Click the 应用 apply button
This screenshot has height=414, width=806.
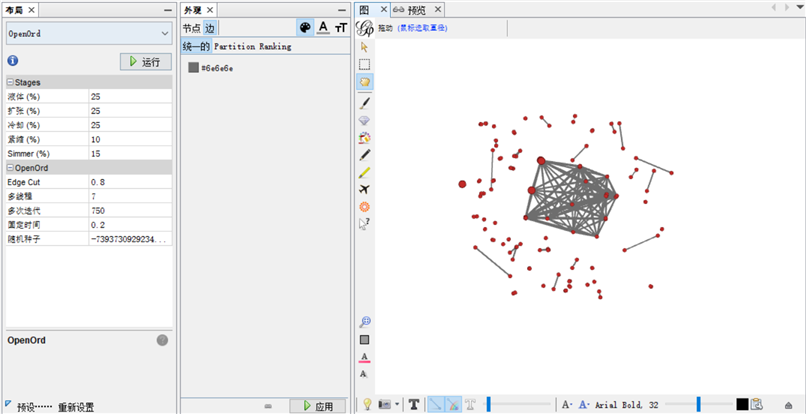318,406
